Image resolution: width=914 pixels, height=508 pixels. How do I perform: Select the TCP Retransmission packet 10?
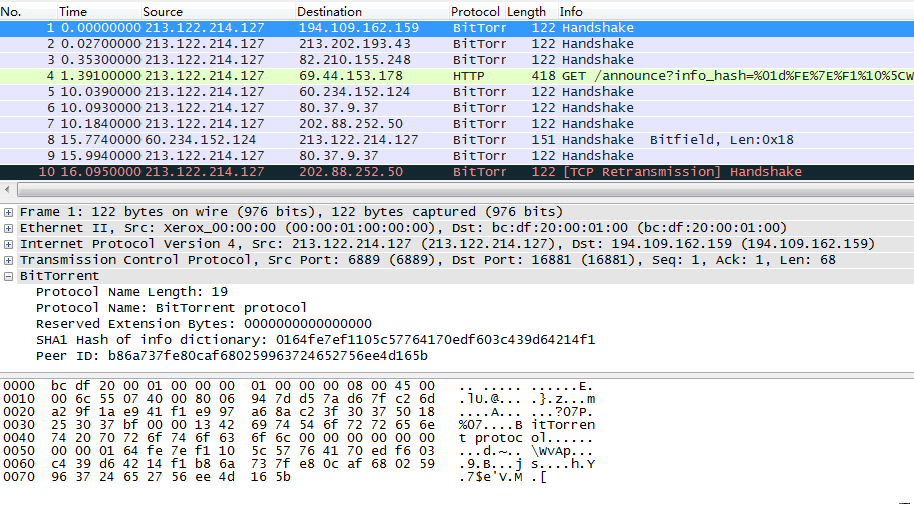click(x=457, y=172)
